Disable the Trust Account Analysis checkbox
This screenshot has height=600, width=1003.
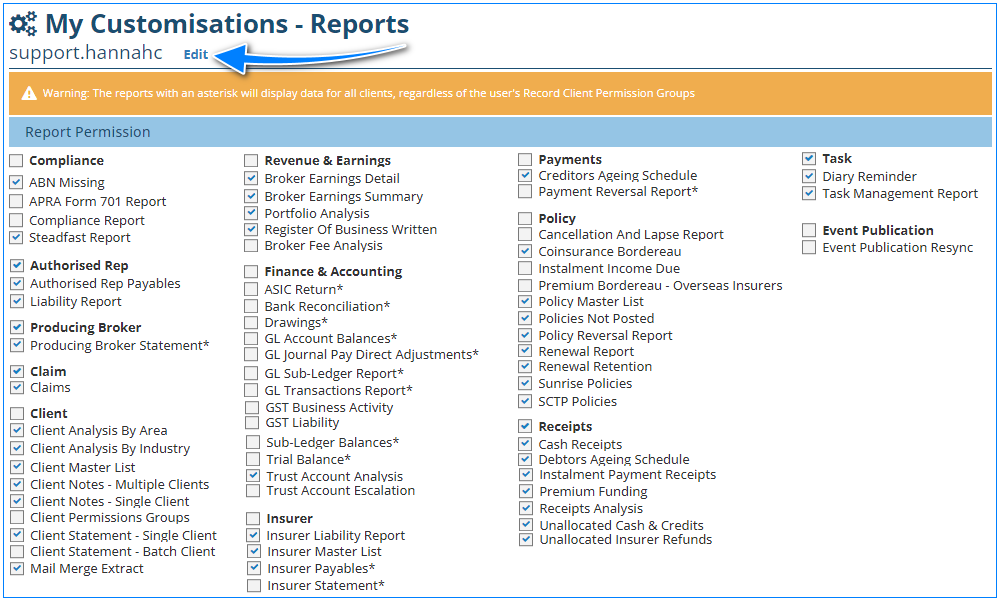coord(253,477)
